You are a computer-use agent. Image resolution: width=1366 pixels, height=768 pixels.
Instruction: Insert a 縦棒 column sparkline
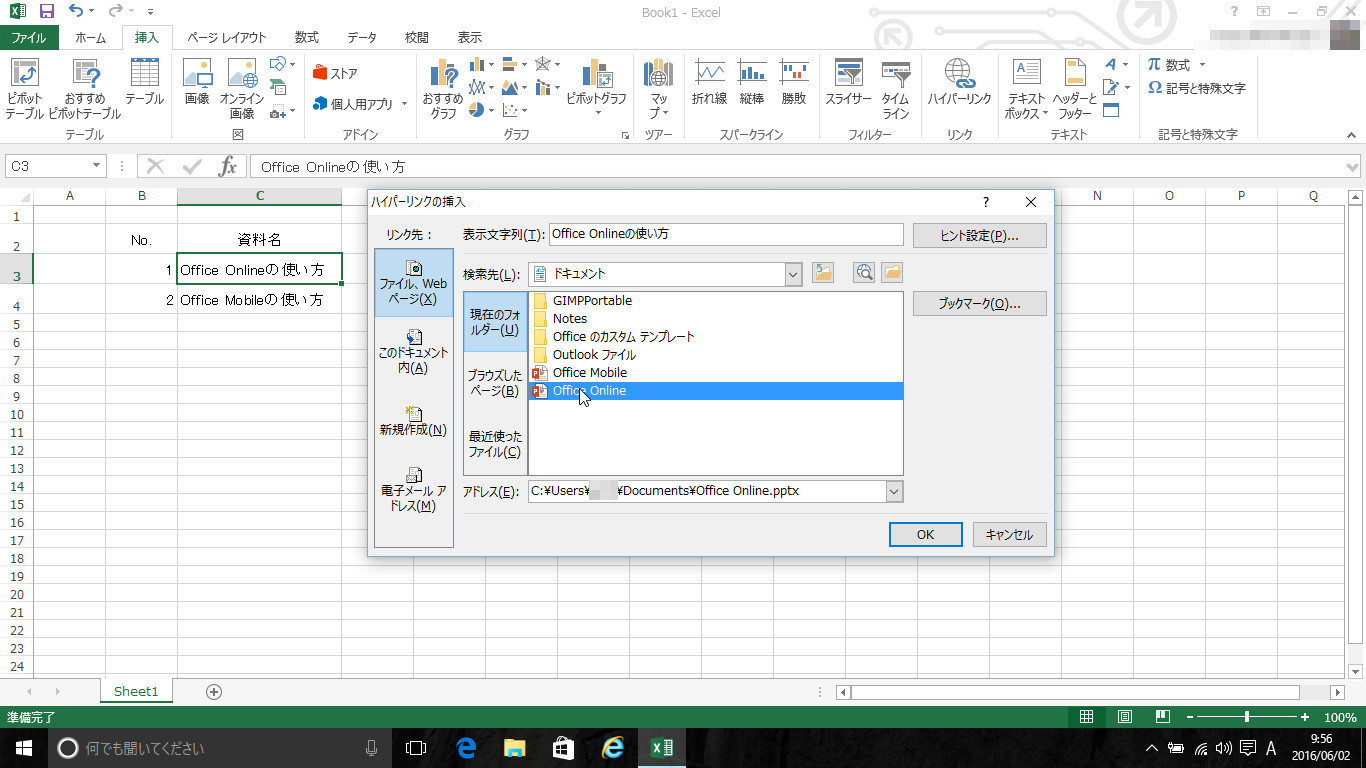[752, 84]
